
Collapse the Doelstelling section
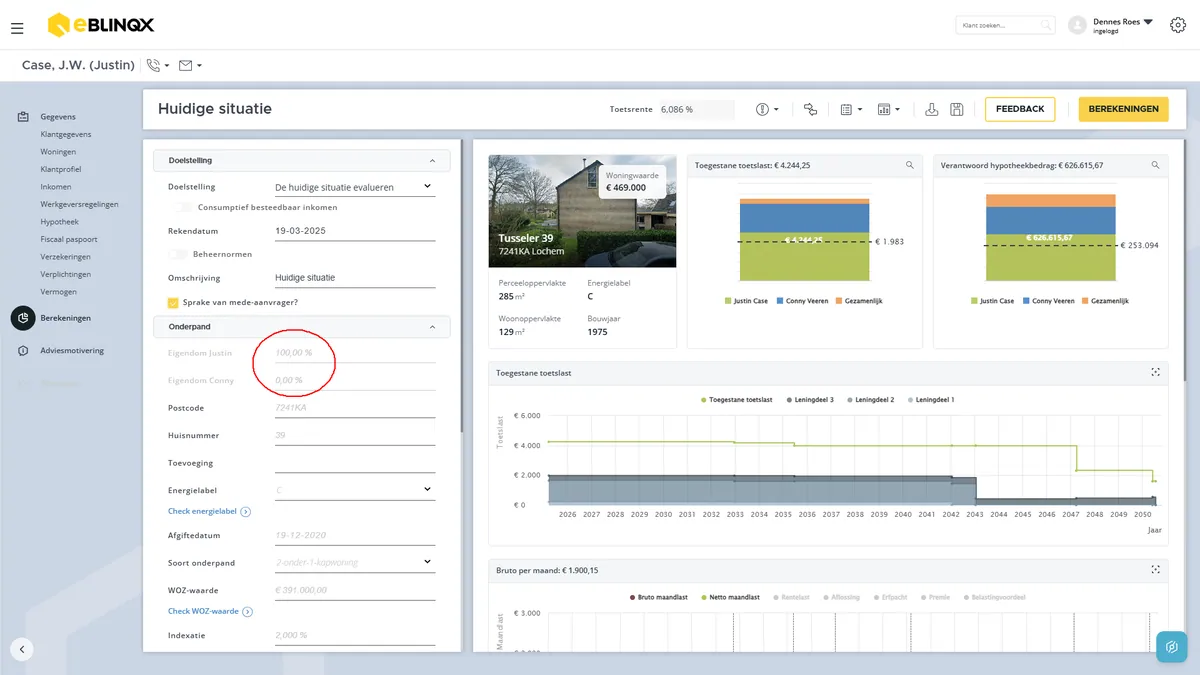point(432,160)
